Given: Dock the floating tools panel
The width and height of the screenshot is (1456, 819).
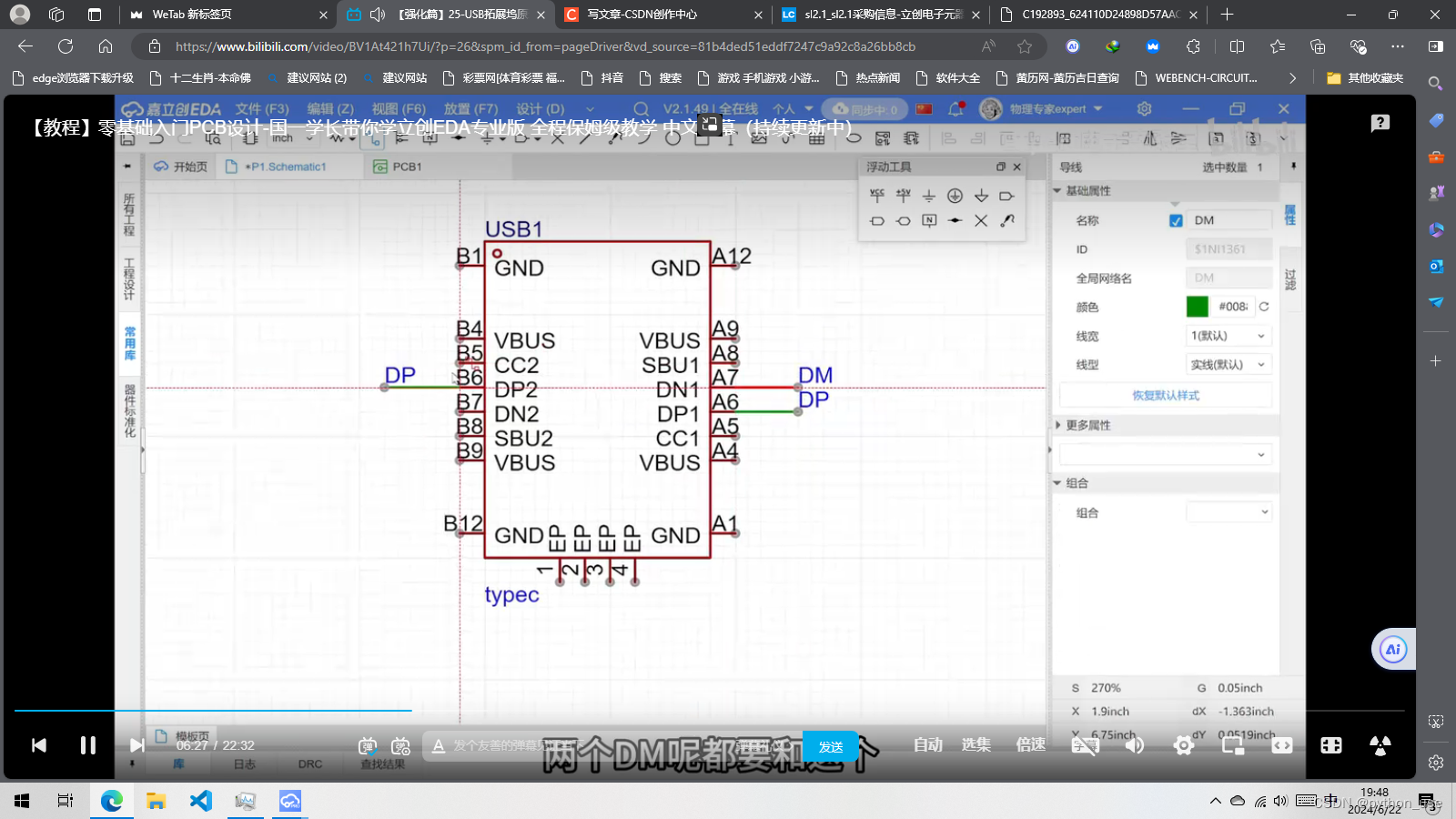Looking at the screenshot, I should pos(1001,167).
